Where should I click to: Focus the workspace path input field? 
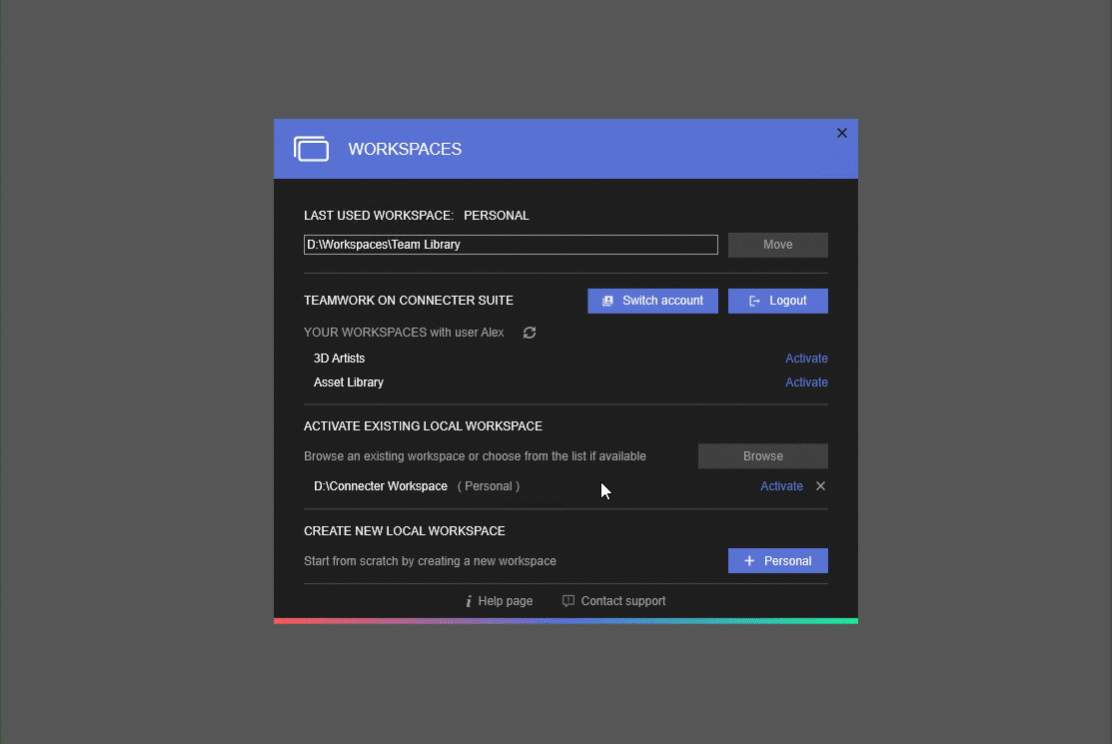[x=511, y=245]
